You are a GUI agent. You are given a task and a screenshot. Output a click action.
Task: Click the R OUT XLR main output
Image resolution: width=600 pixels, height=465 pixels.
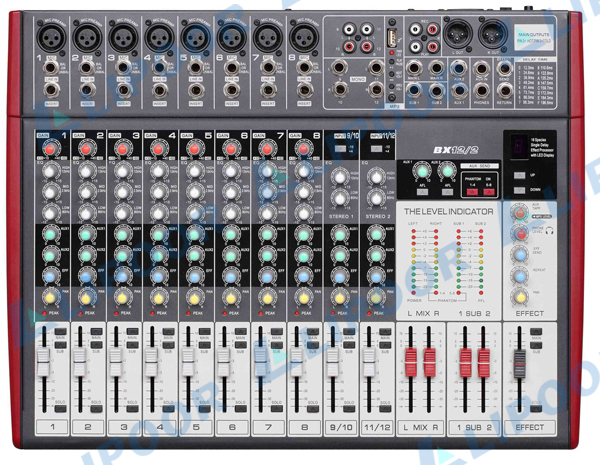(x=493, y=34)
